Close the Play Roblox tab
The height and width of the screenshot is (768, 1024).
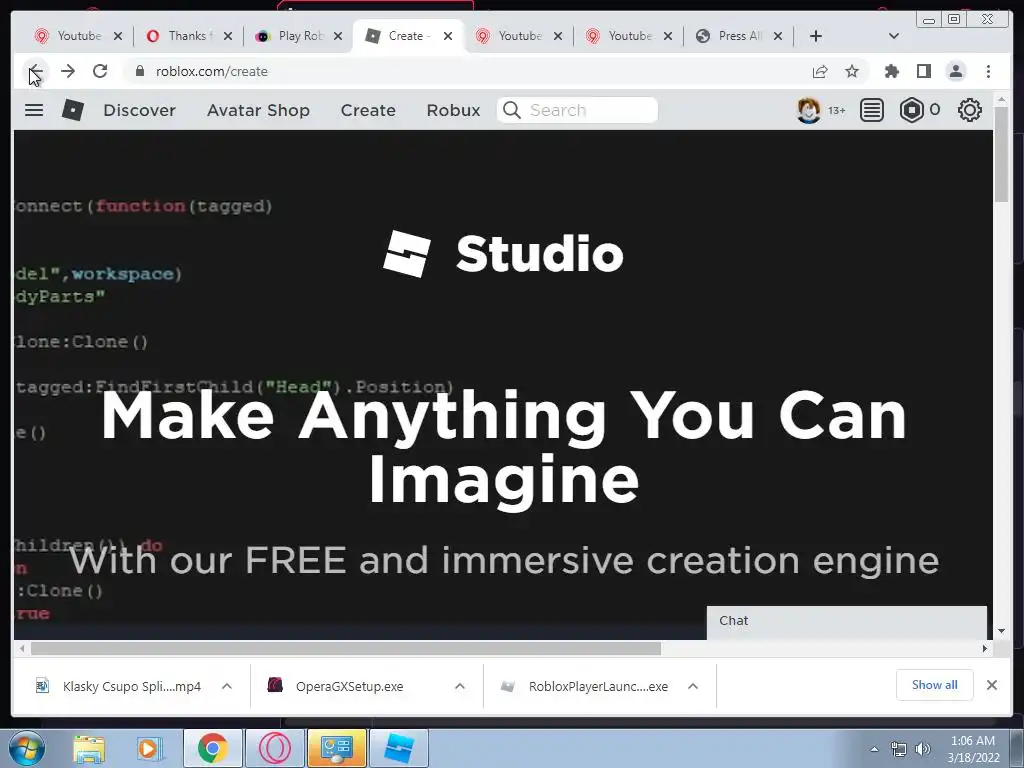coord(338,36)
